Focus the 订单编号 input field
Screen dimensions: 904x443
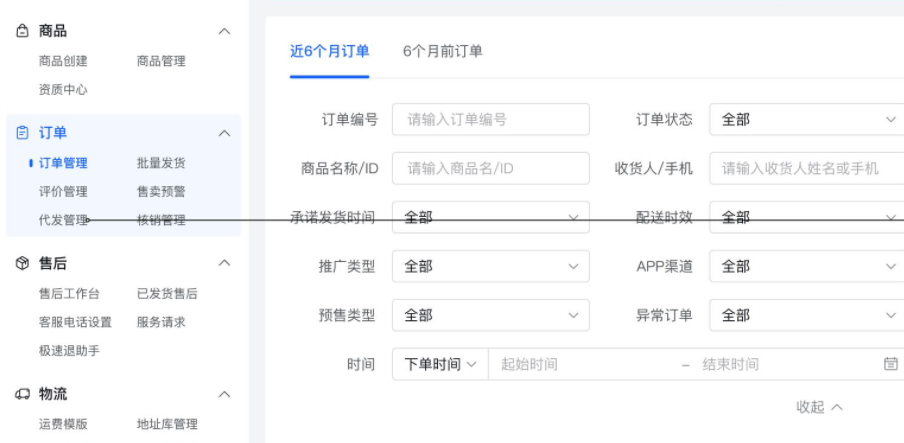click(491, 119)
